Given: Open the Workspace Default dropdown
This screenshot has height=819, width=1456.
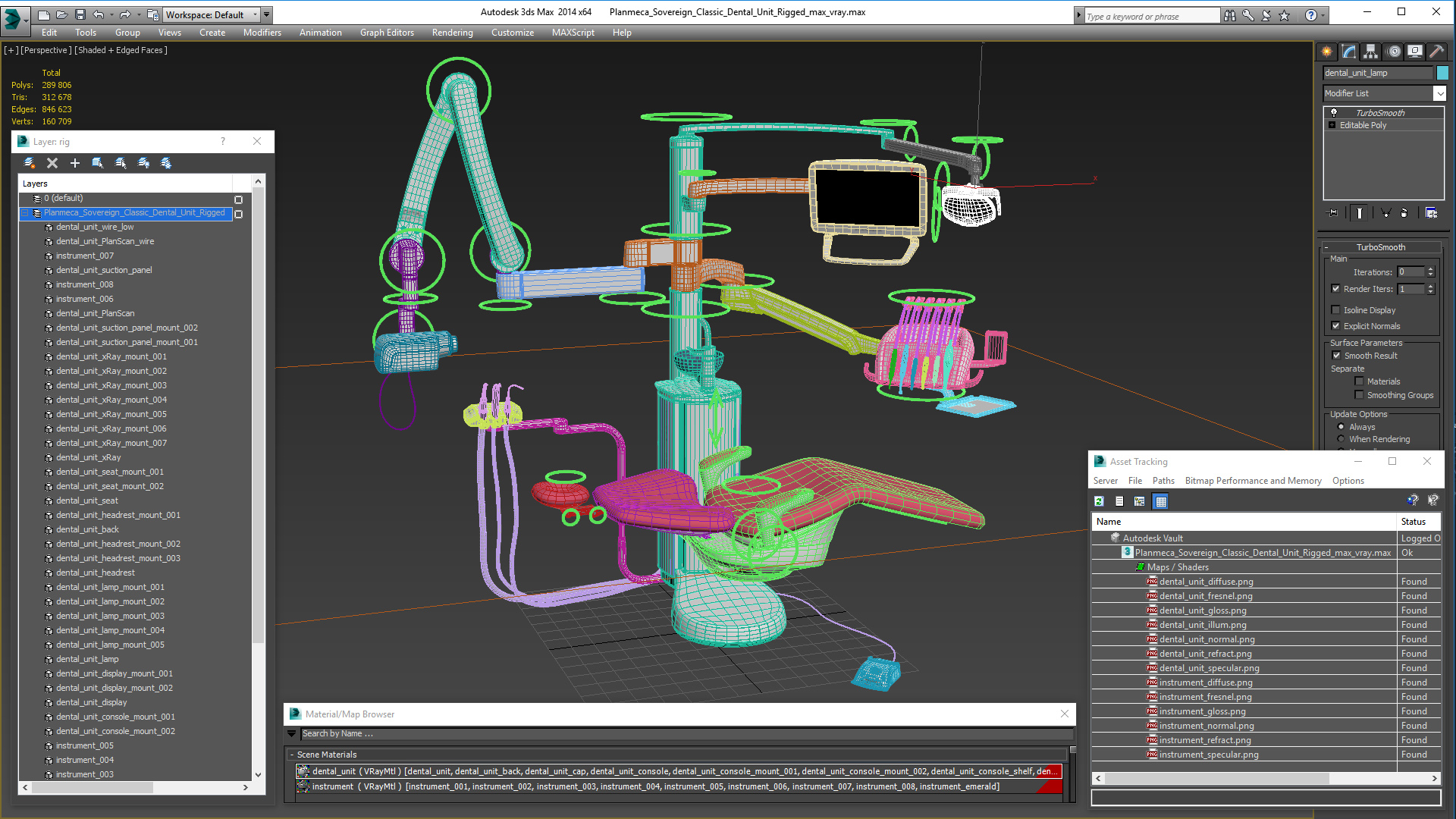Looking at the screenshot, I should click(x=255, y=14).
